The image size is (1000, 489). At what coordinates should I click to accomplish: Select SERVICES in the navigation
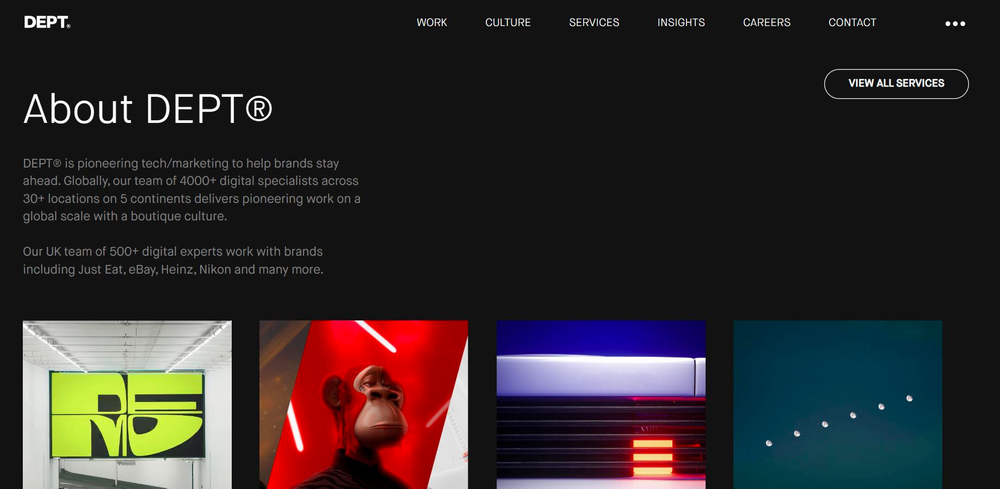pyautogui.click(x=594, y=22)
